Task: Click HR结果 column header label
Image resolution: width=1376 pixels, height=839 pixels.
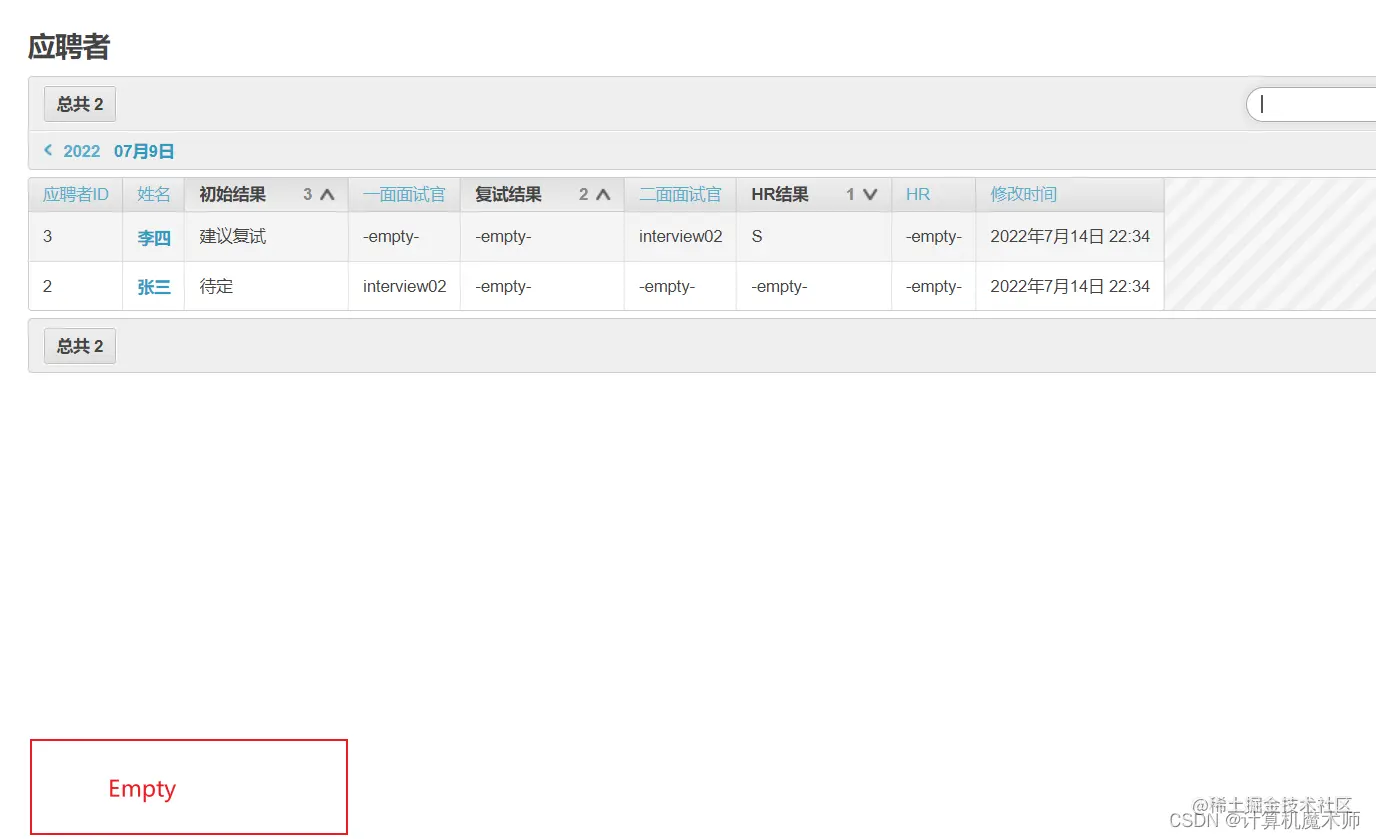Action: click(780, 195)
